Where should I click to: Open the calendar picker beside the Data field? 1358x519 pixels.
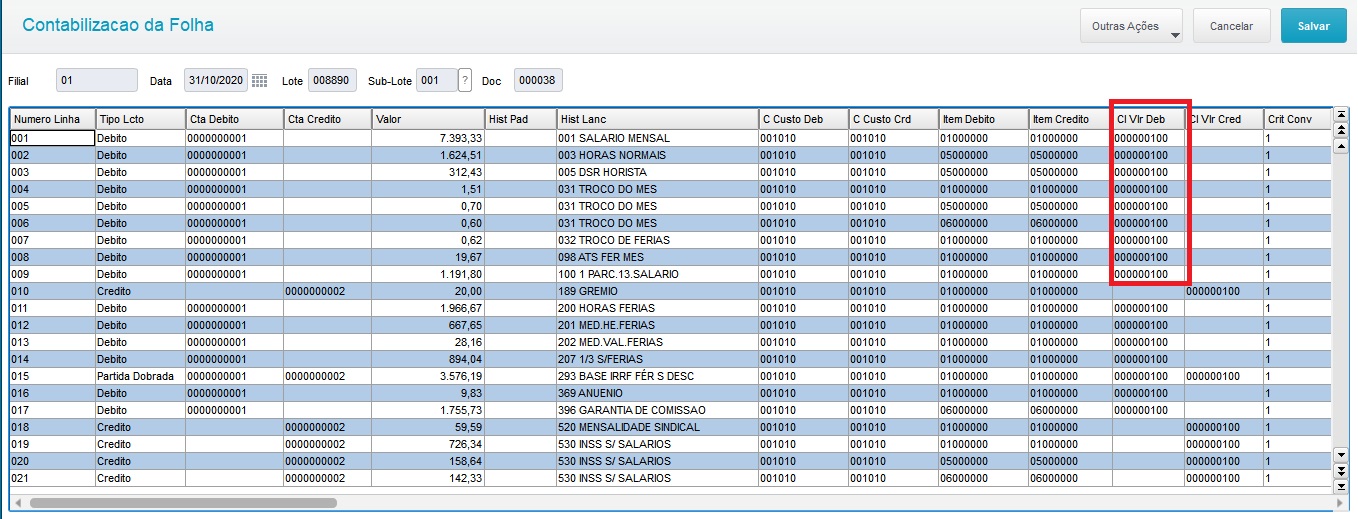259,81
